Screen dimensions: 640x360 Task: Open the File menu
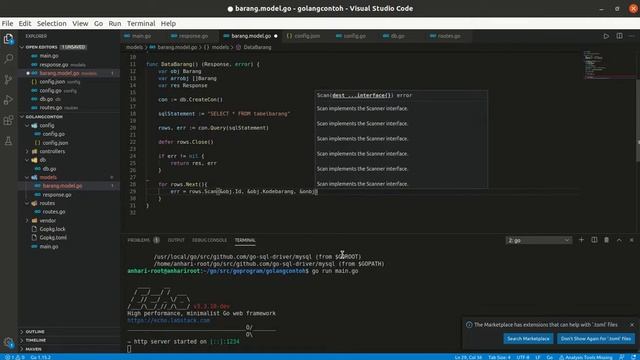(x=7, y=23)
